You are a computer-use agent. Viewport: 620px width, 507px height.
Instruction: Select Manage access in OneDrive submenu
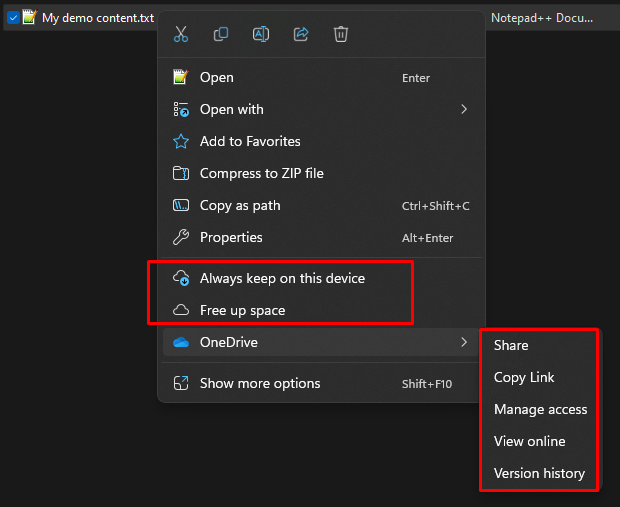coord(540,409)
